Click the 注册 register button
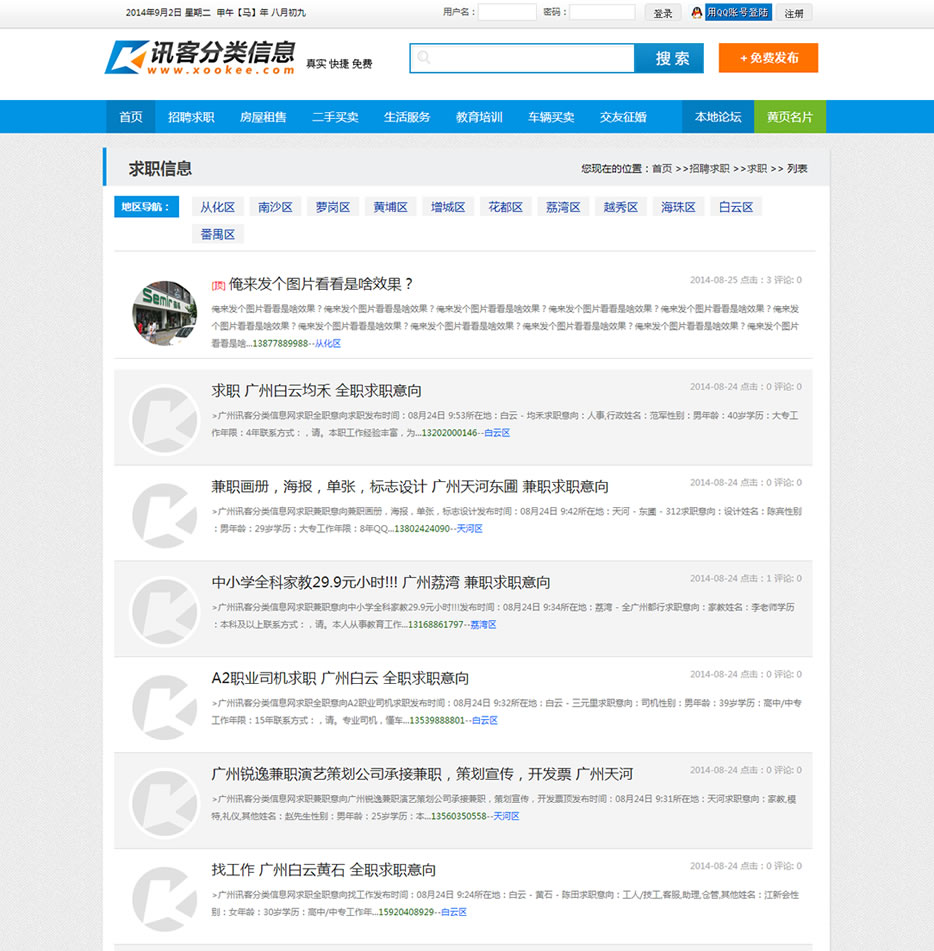 [794, 13]
